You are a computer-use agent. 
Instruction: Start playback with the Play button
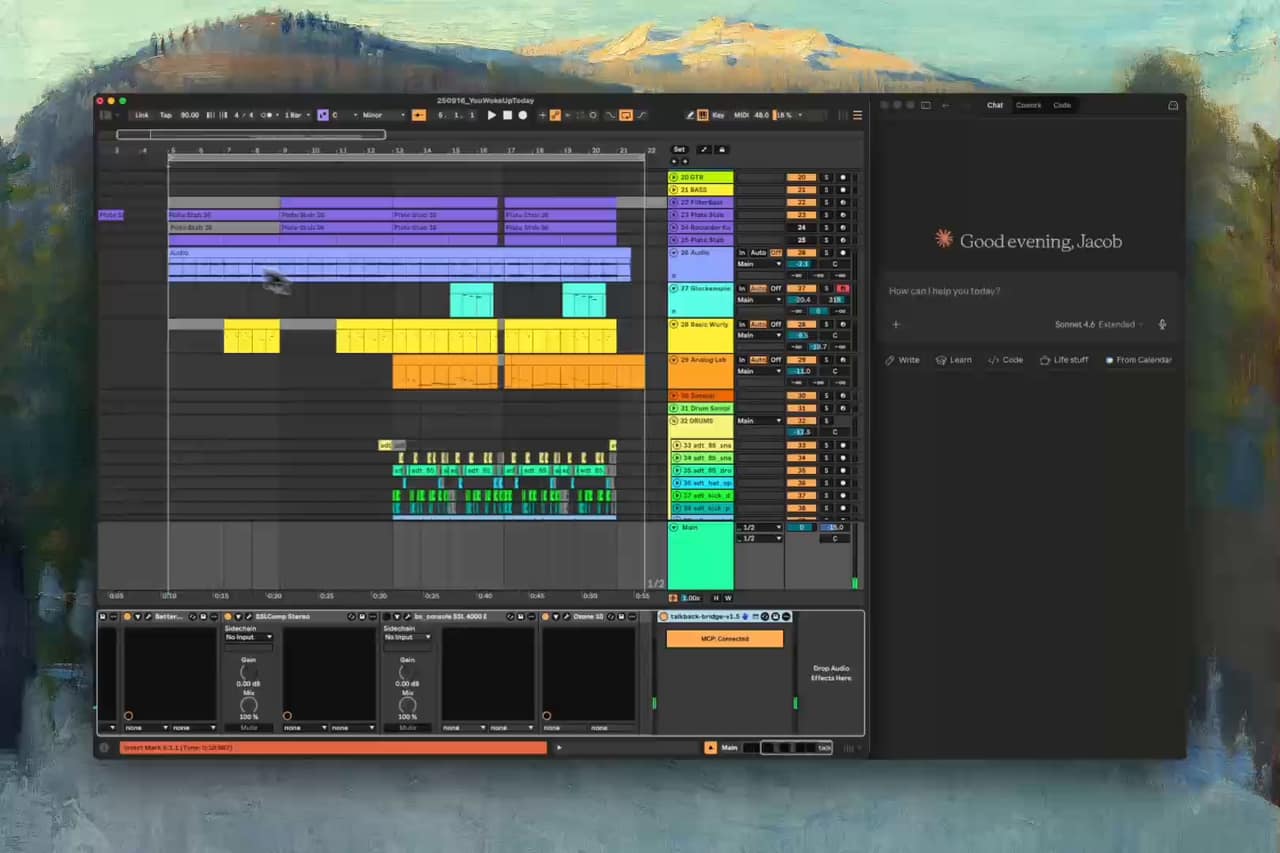491,115
